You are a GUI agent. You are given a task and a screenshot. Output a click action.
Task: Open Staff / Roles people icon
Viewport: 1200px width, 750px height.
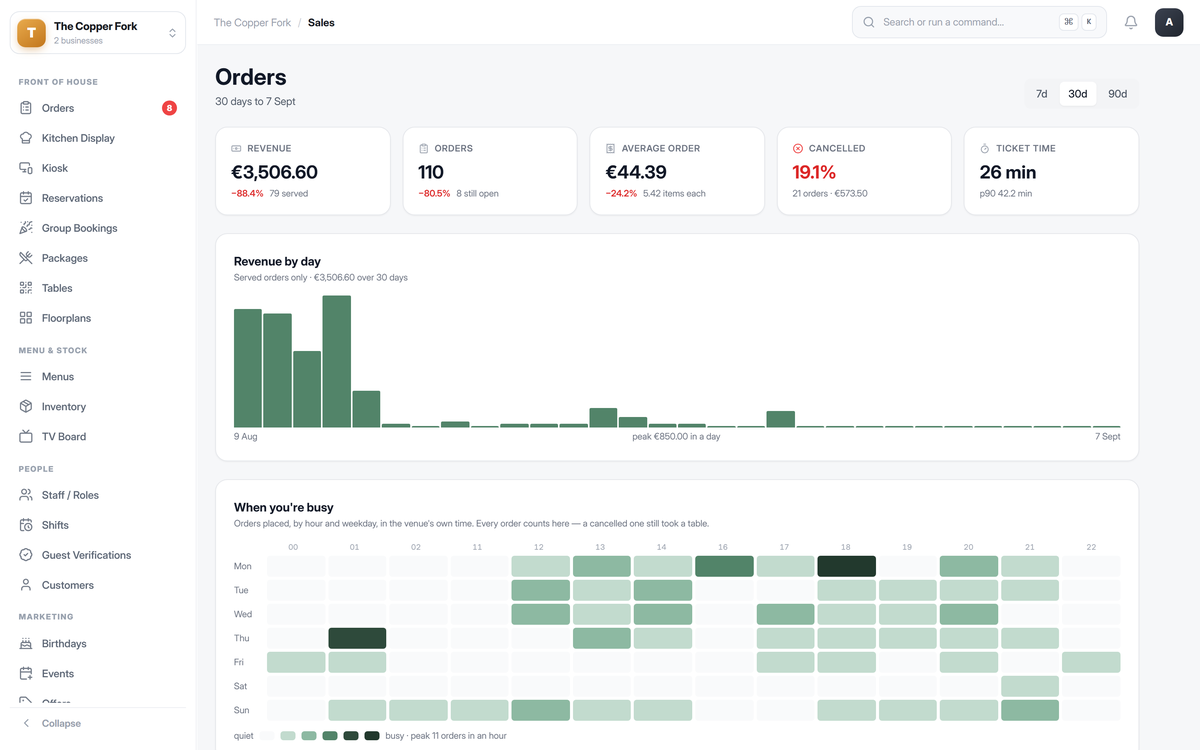tap(26, 495)
